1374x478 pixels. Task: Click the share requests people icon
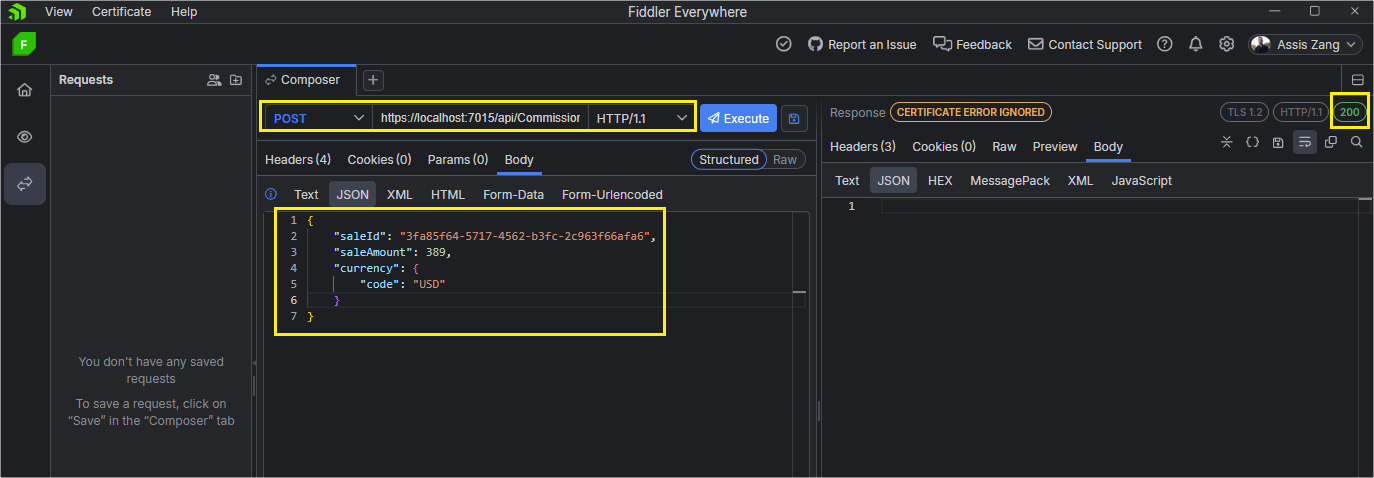[214, 80]
